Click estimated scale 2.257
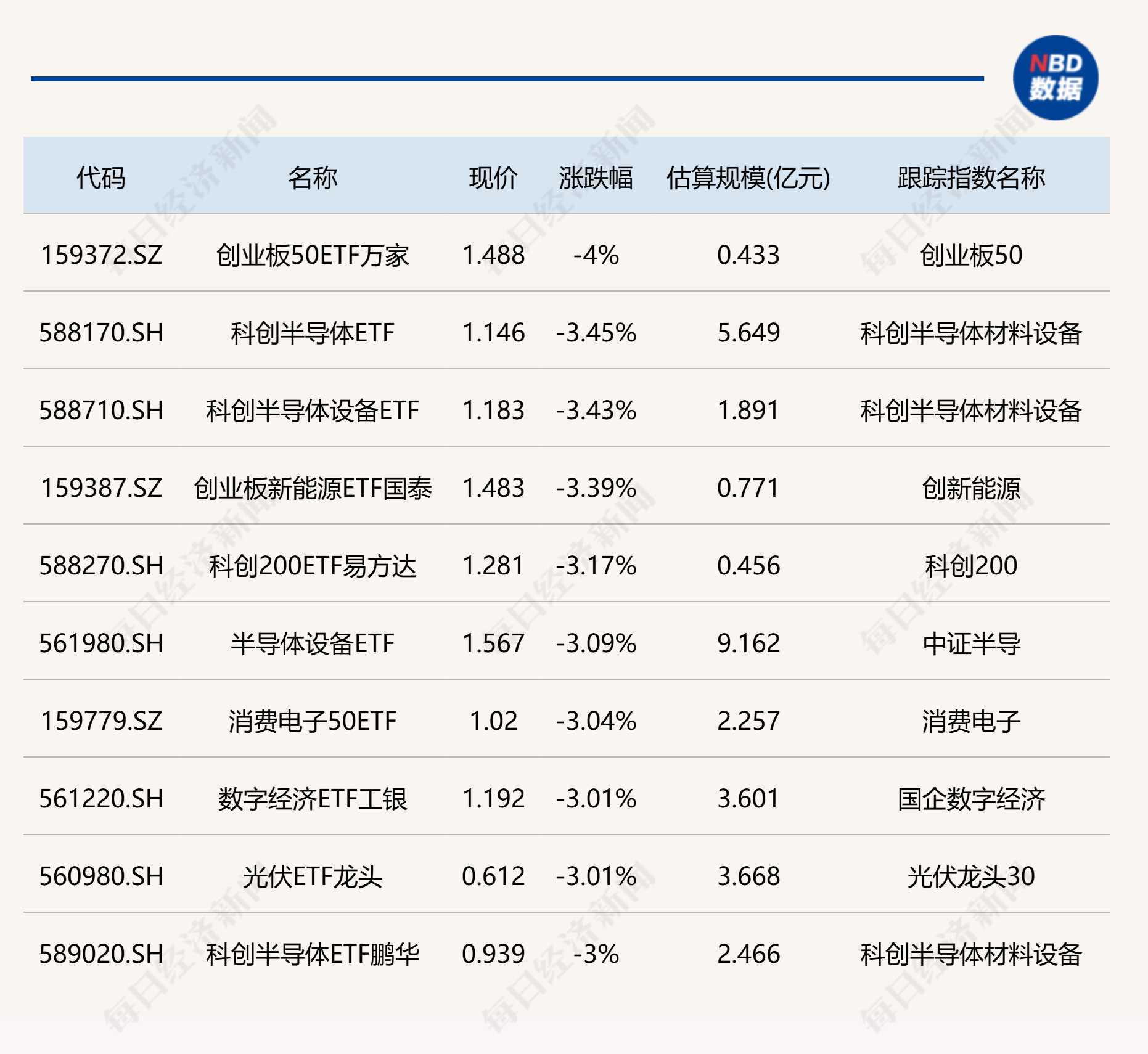The height and width of the screenshot is (1054, 1148). click(748, 721)
